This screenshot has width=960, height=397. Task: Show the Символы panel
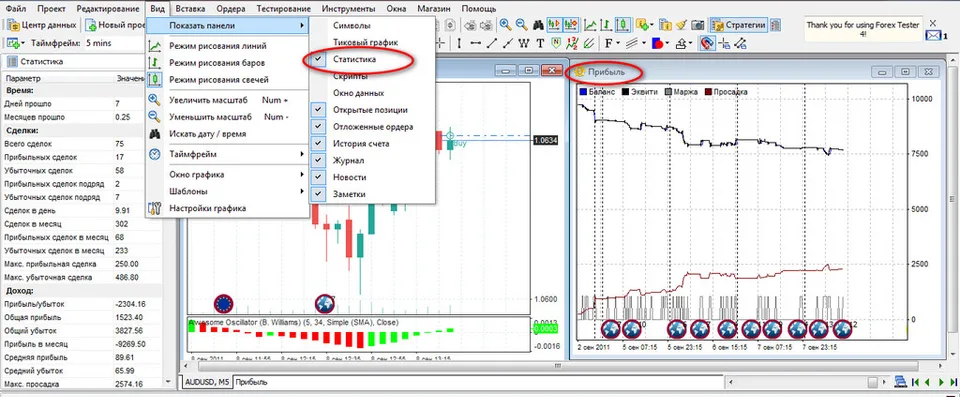pos(372,26)
